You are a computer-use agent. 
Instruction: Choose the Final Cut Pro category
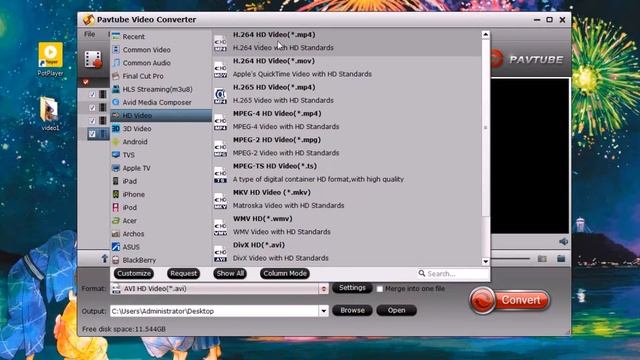(161, 76)
